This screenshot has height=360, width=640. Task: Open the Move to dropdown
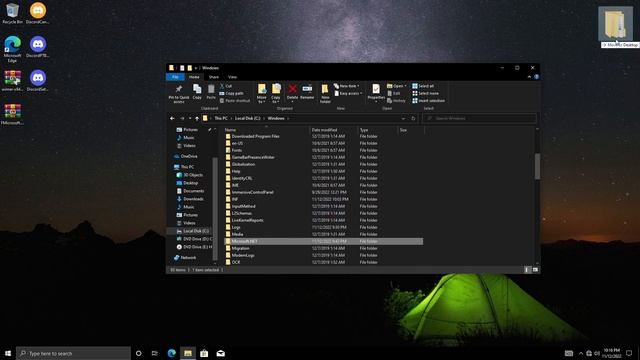[x=262, y=93]
